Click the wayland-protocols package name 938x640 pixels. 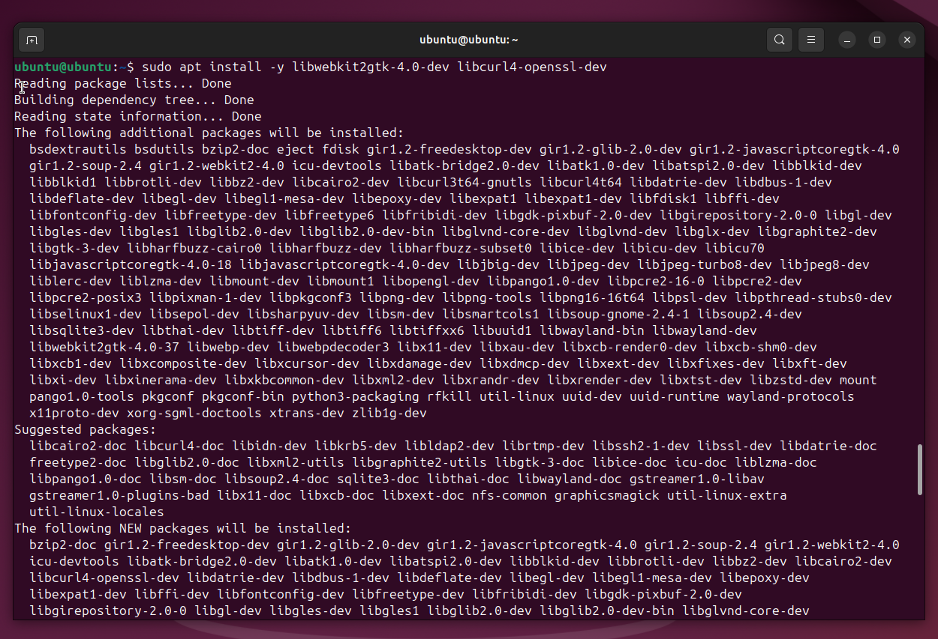point(791,396)
